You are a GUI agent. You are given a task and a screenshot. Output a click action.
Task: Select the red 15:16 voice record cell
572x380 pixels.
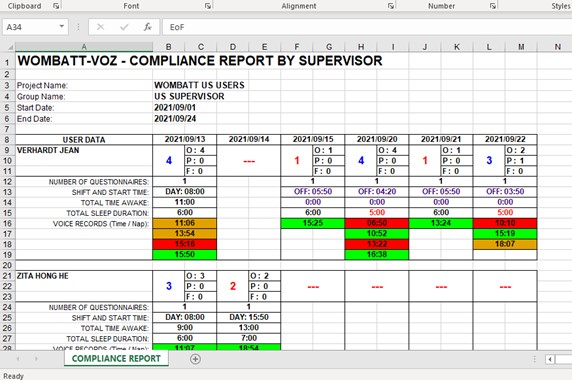pos(185,244)
